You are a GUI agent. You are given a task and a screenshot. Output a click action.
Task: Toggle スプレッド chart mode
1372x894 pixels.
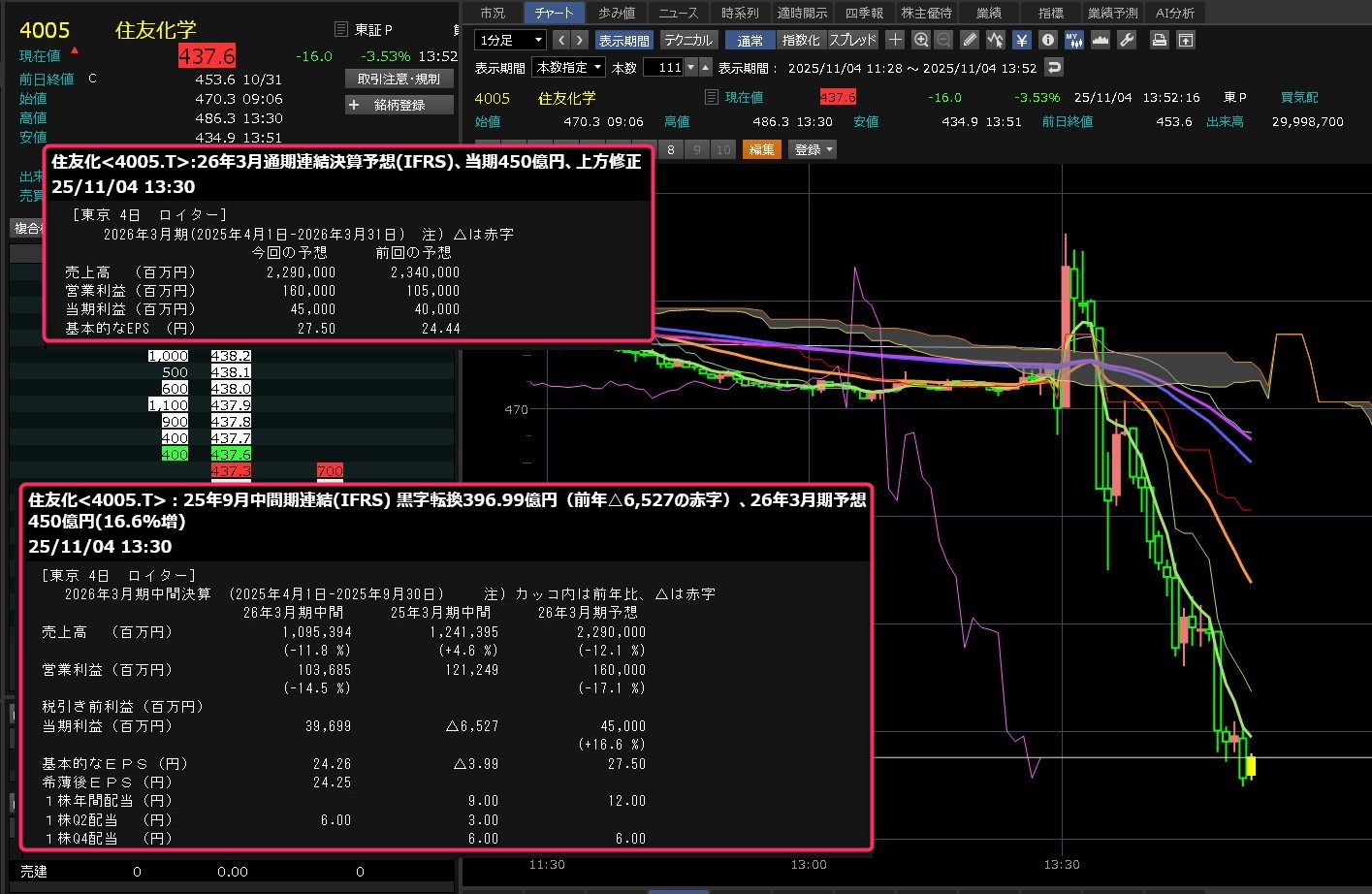coord(852,40)
